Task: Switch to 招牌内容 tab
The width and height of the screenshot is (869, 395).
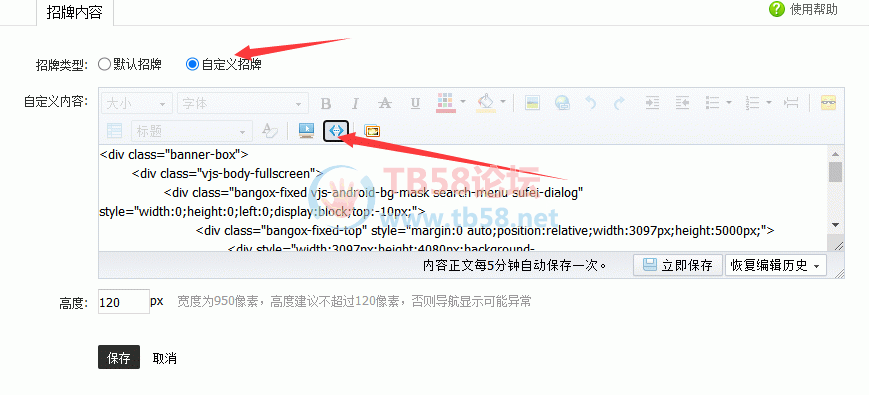Action: click(x=75, y=13)
